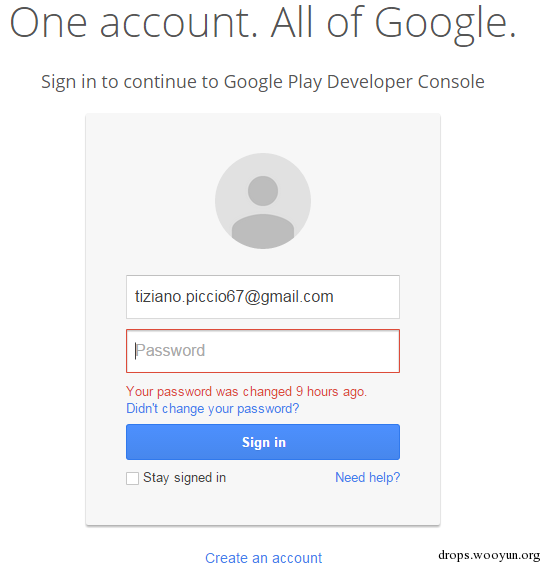Enable the Stay signed in checkbox
The height and width of the screenshot is (567, 544).
132,478
